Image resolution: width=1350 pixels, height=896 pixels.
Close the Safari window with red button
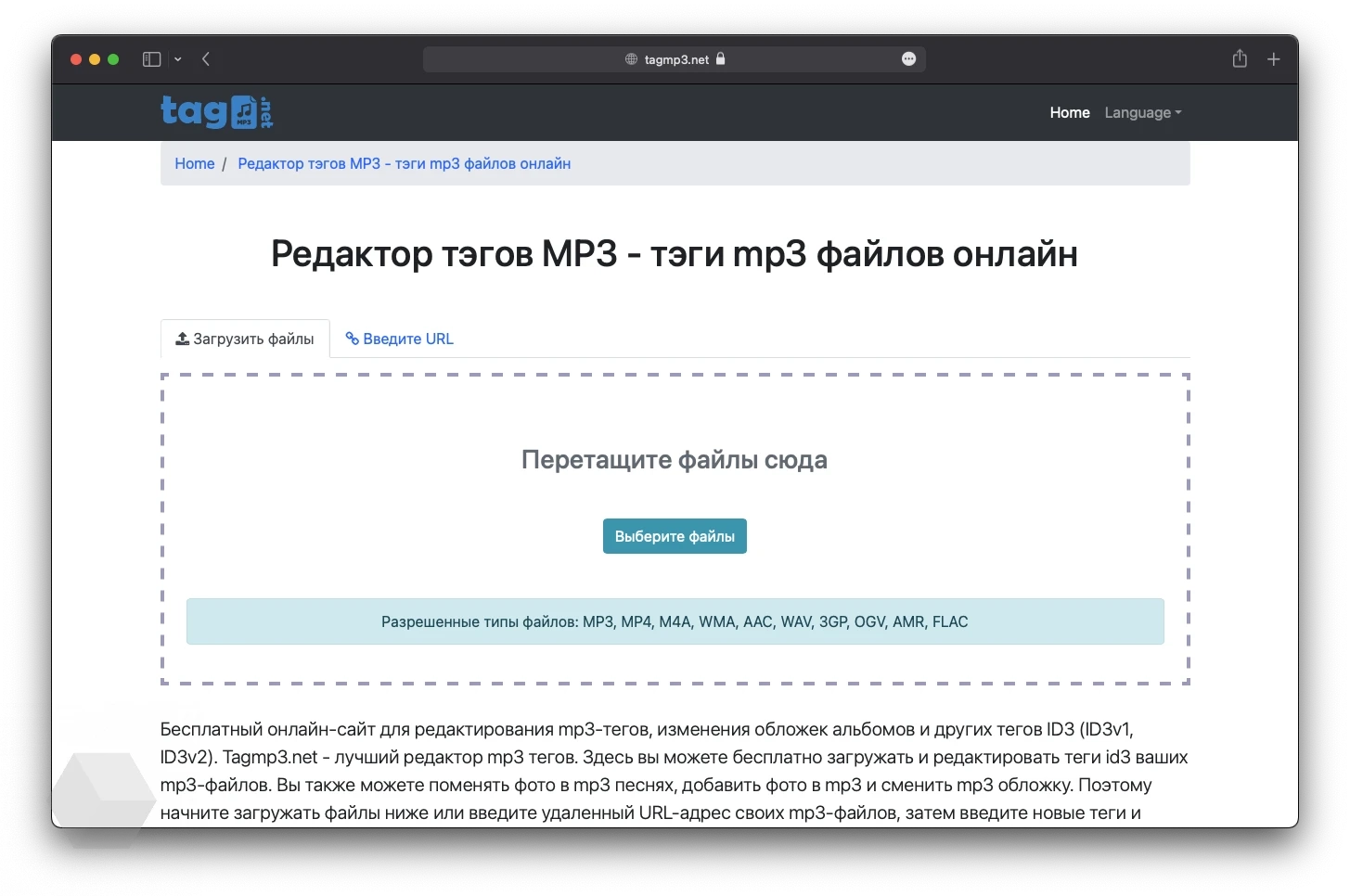(76, 59)
